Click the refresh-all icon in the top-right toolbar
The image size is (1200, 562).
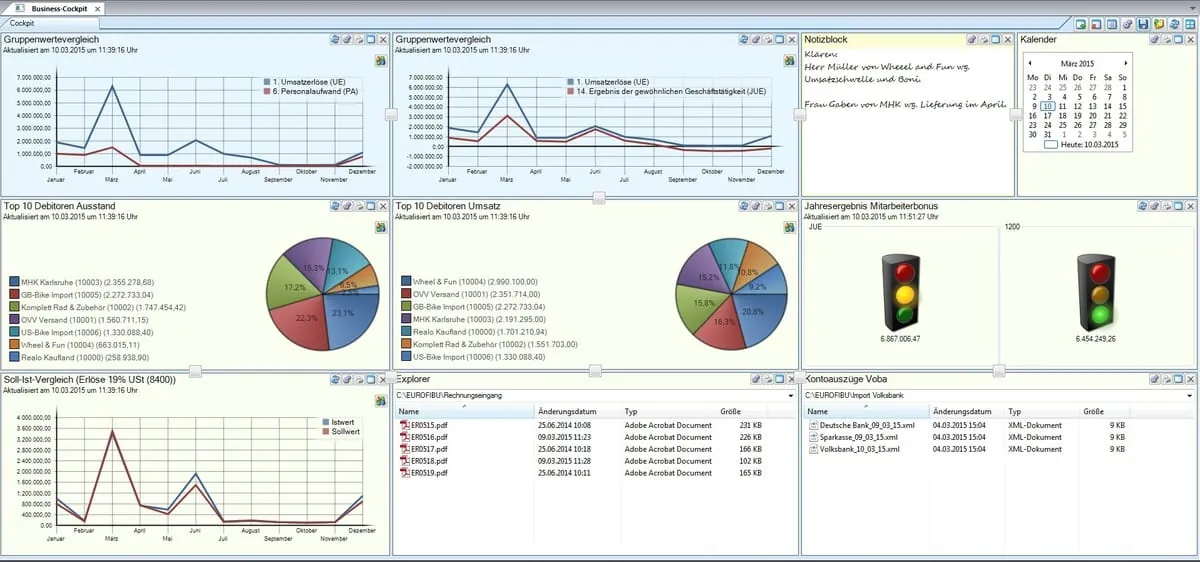[x=1174, y=23]
